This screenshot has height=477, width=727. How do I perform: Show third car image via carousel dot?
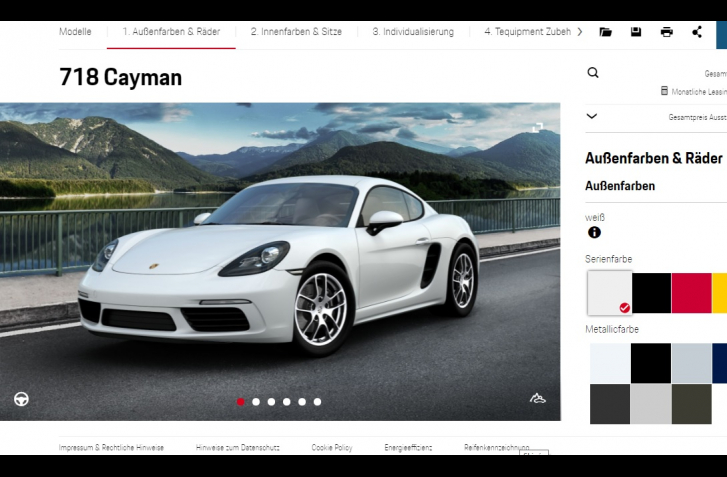click(x=271, y=402)
